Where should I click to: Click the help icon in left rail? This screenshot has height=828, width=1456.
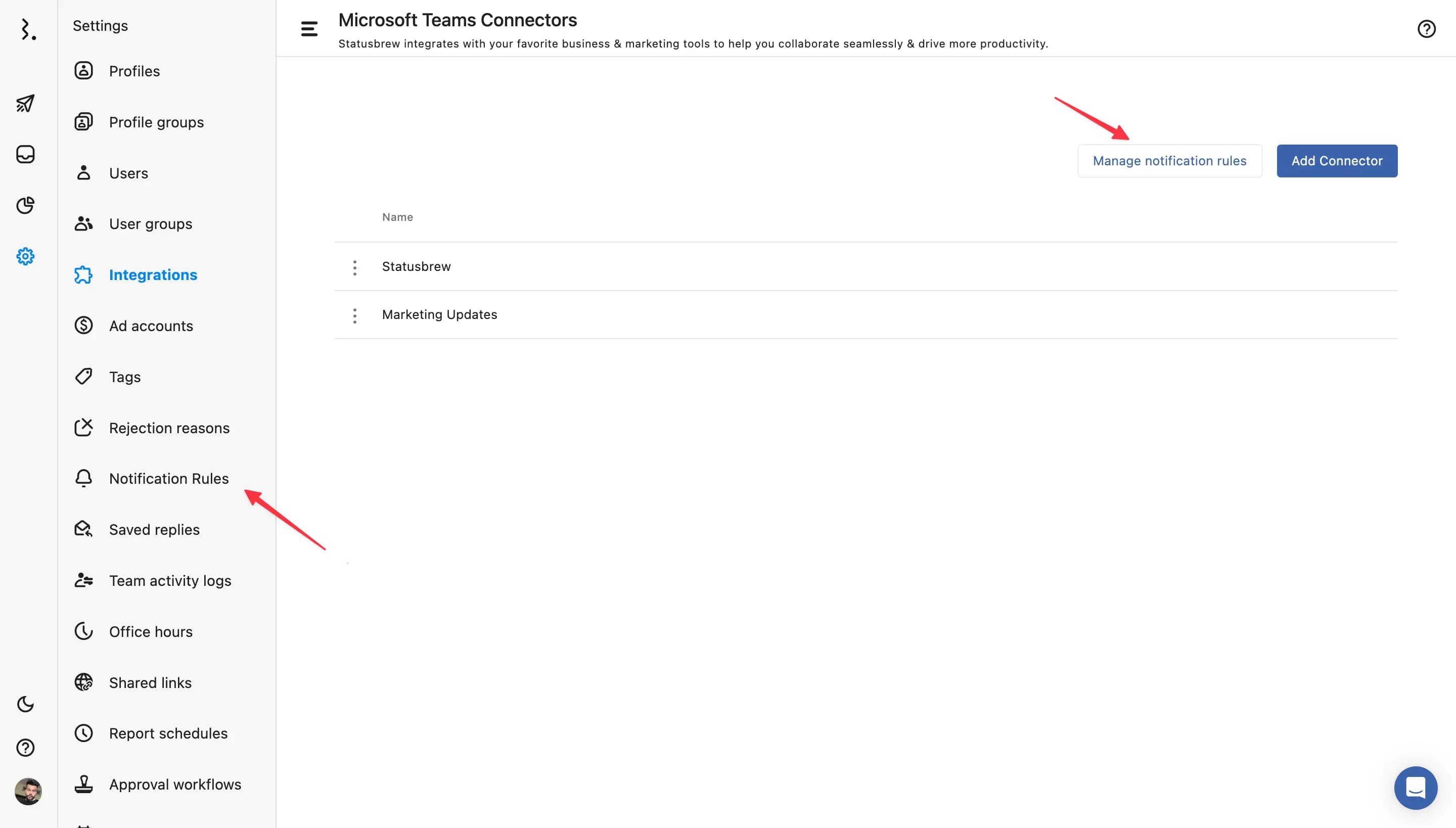click(x=25, y=747)
